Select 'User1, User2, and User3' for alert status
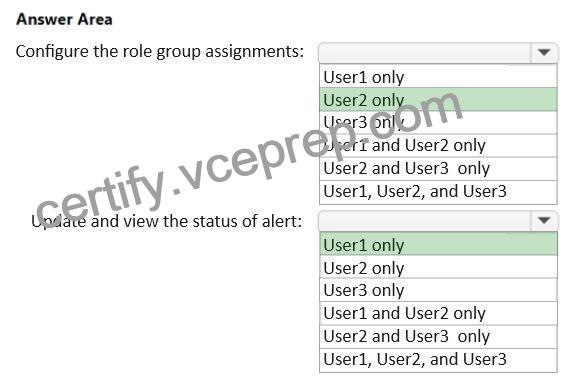The width and height of the screenshot is (567, 386). [438, 360]
